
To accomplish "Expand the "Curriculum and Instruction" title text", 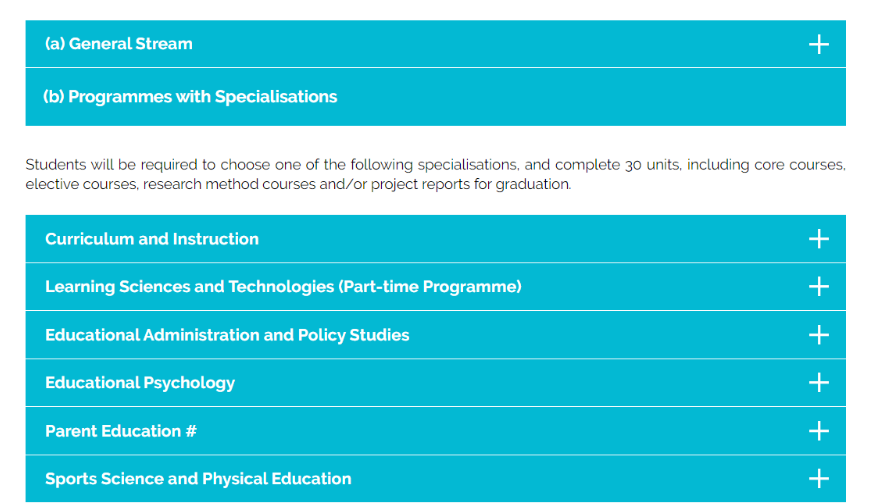I will (152, 239).
